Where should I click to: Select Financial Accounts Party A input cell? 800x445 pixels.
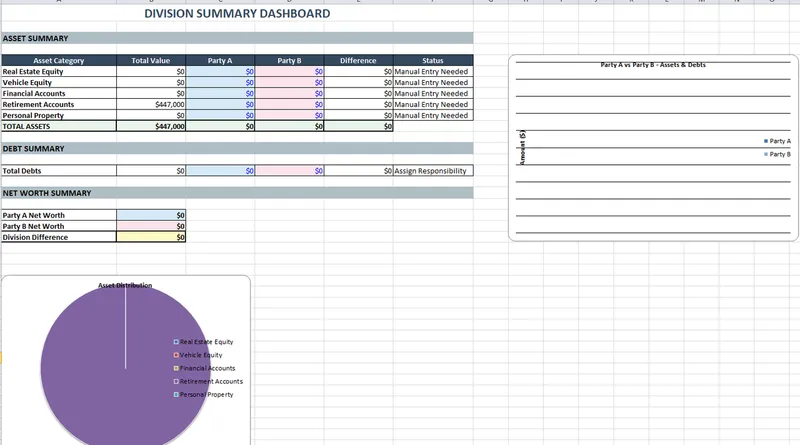point(220,93)
